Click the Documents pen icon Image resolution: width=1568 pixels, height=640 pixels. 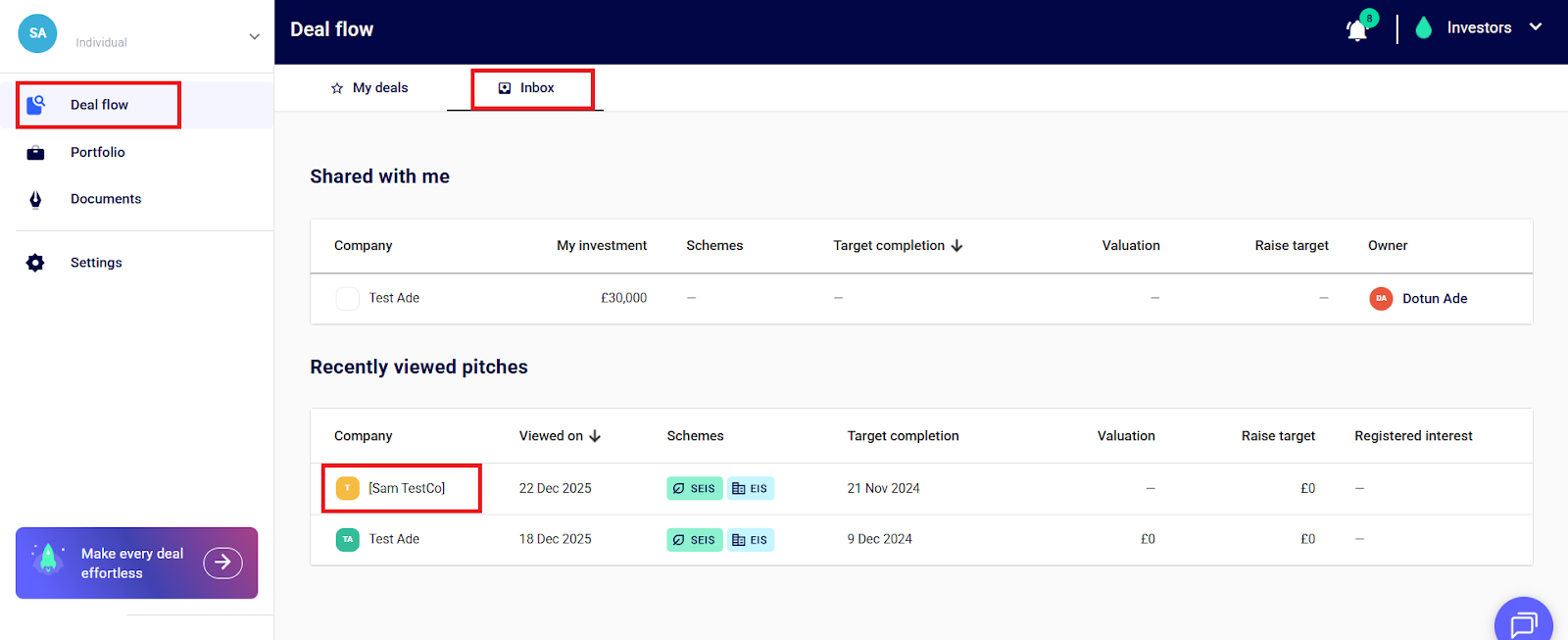pyautogui.click(x=36, y=200)
